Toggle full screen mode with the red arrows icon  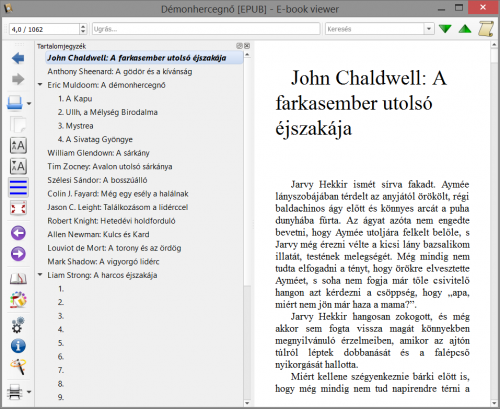coord(18,208)
